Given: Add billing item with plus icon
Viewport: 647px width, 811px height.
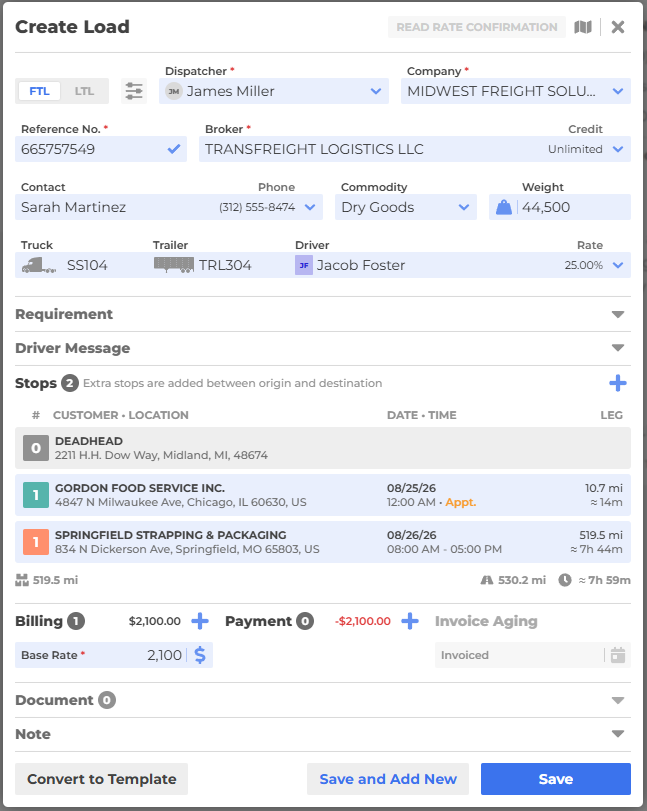Looking at the screenshot, I should pyautogui.click(x=200, y=621).
